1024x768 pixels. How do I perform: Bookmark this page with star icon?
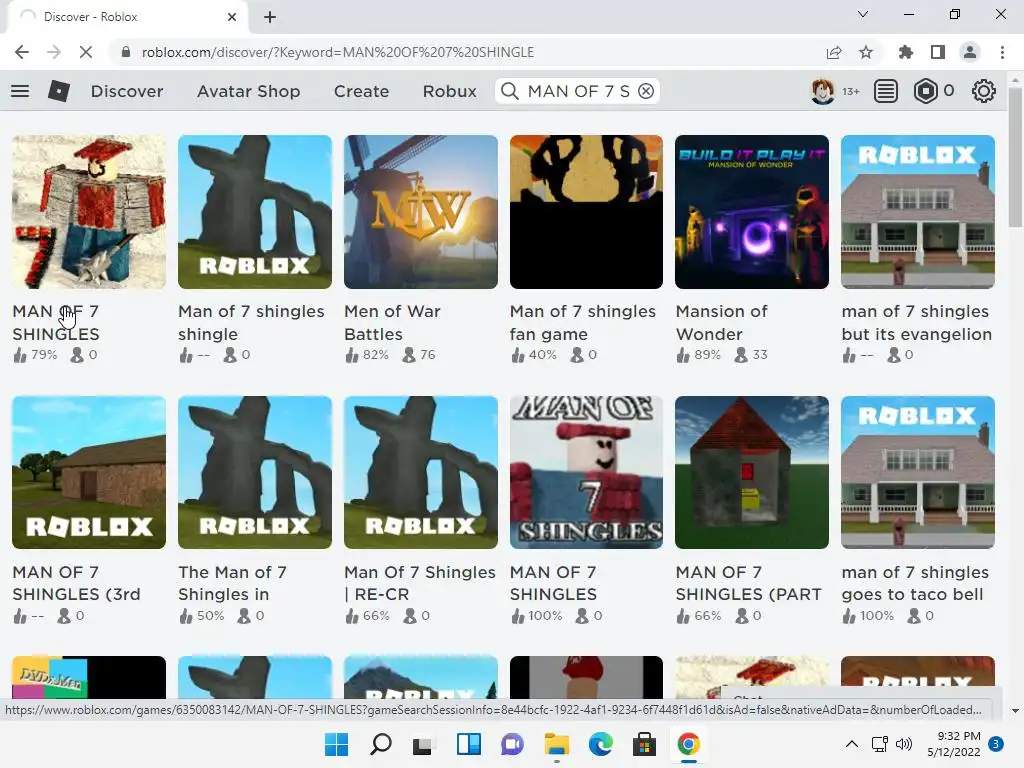[x=866, y=52]
